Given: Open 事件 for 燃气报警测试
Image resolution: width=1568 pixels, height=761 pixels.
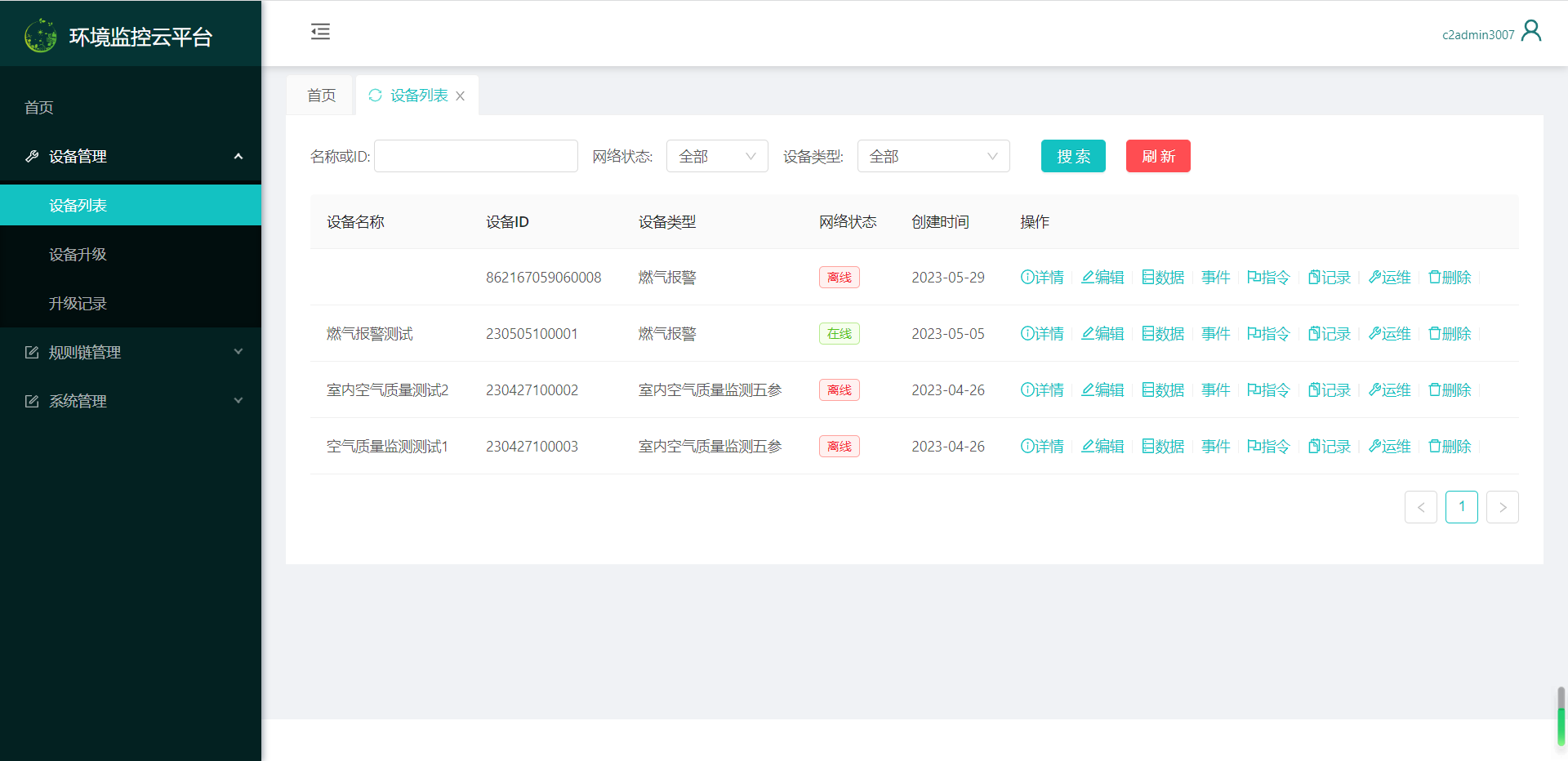Looking at the screenshot, I should tap(1216, 334).
